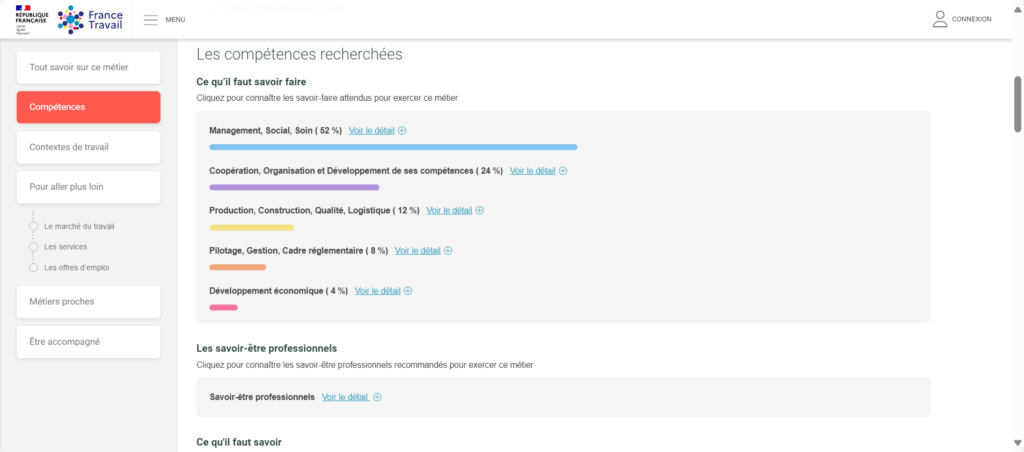Screen dimensions: 1024x452
Task: Select Le marché du travail circle marker
Action: click(x=33, y=226)
